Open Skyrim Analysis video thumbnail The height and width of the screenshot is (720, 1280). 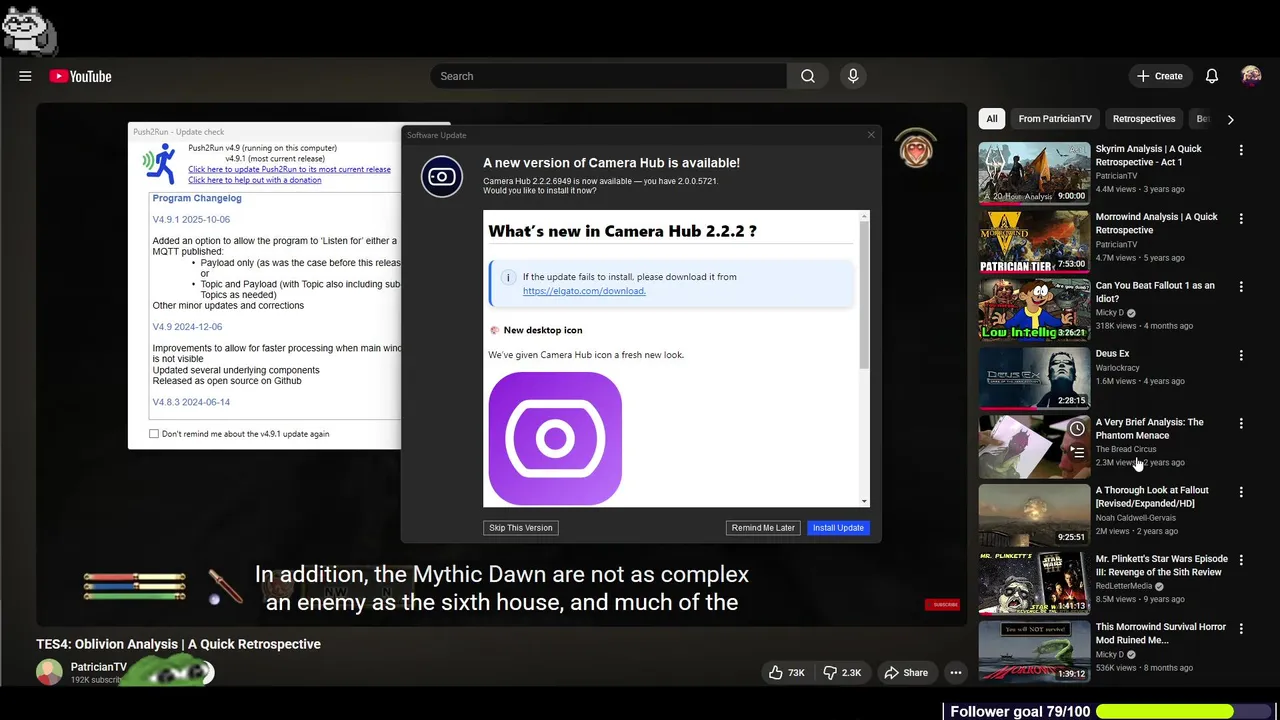click(1034, 173)
